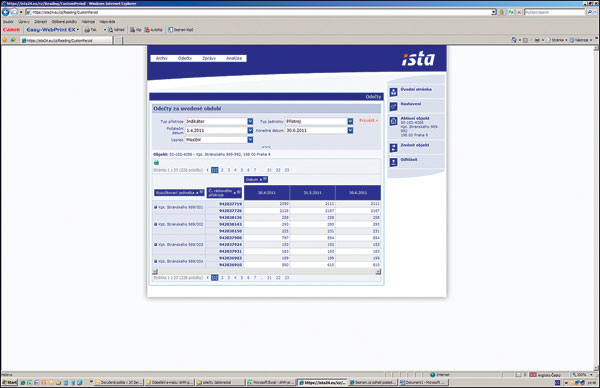
Task: Open the Nastavení settings icon
Action: coord(393,107)
